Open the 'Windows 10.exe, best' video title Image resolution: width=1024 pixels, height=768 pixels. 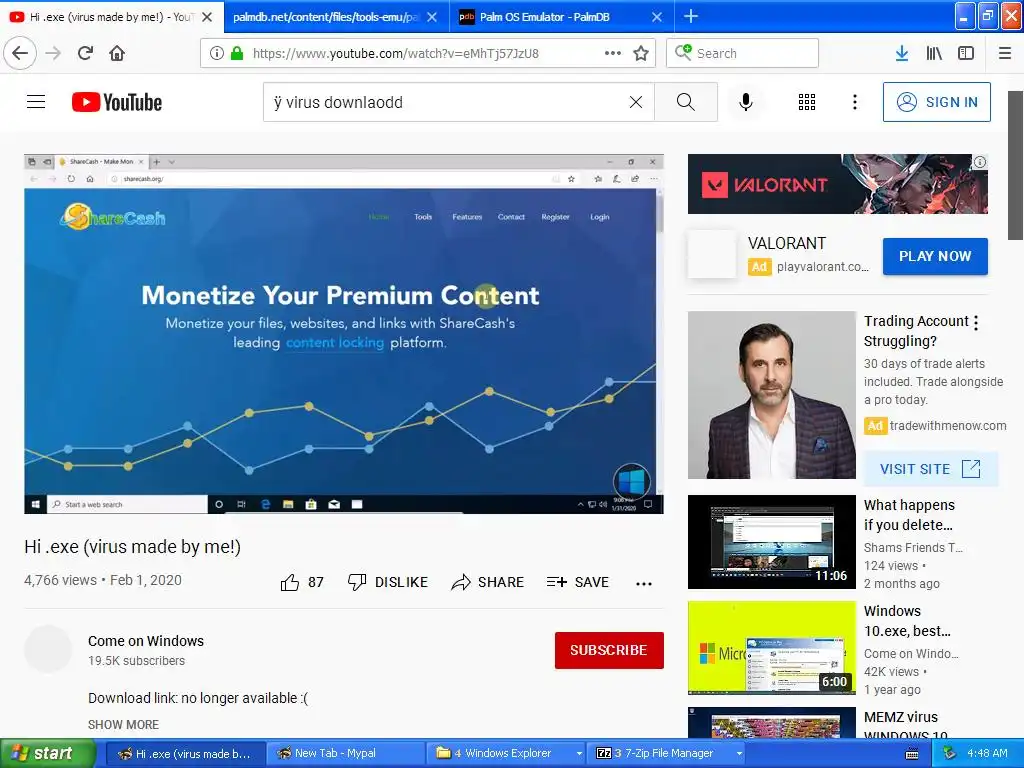click(907, 620)
